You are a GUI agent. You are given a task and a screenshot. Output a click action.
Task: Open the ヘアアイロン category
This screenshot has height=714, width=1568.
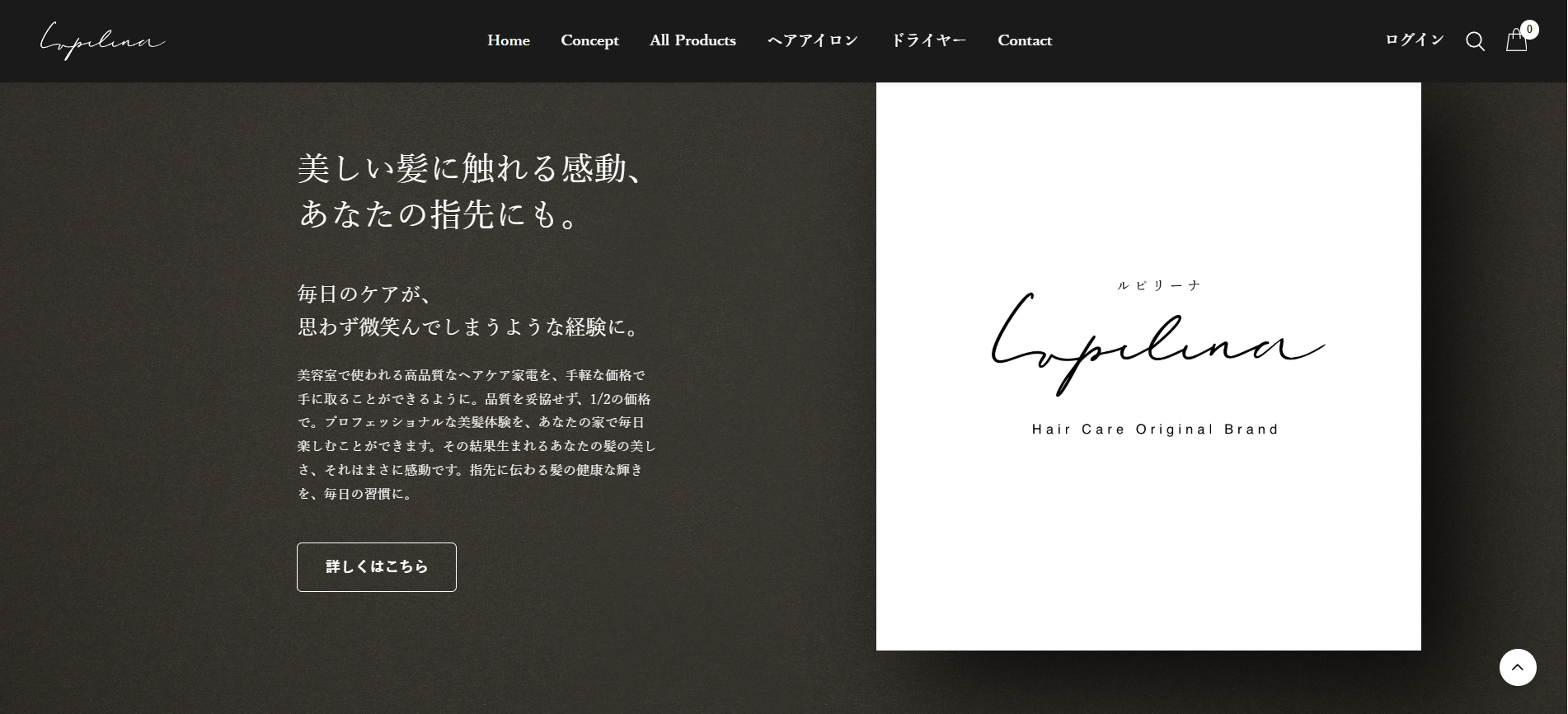(813, 40)
